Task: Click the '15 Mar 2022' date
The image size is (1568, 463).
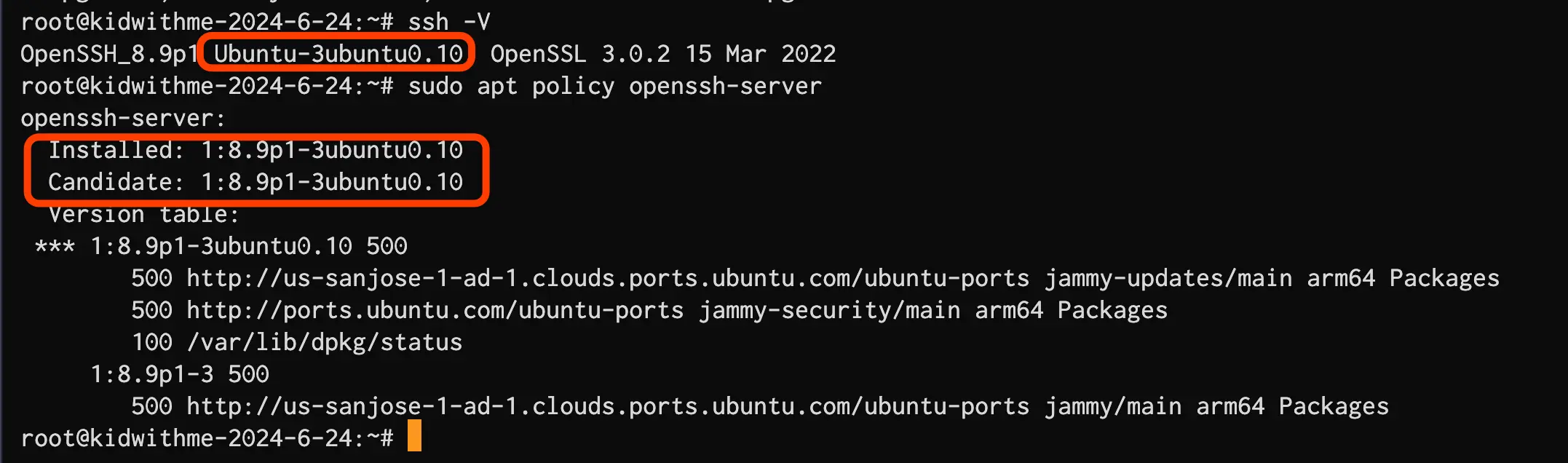Action: click(x=761, y=54)
